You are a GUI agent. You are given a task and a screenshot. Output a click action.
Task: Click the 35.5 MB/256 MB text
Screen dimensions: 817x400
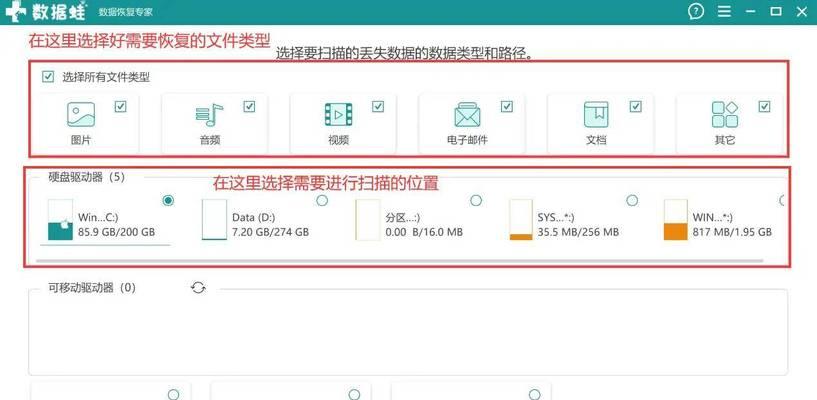click(578, 232)
